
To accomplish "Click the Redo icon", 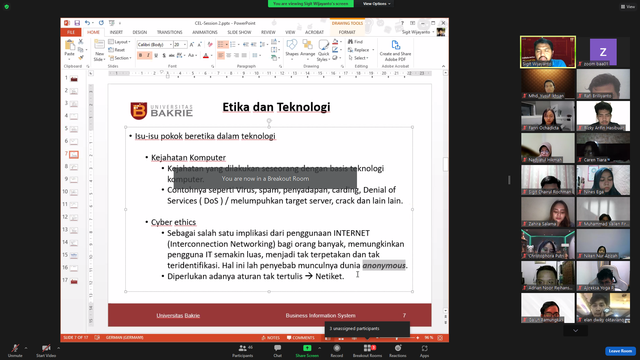I will pos(101,23).
